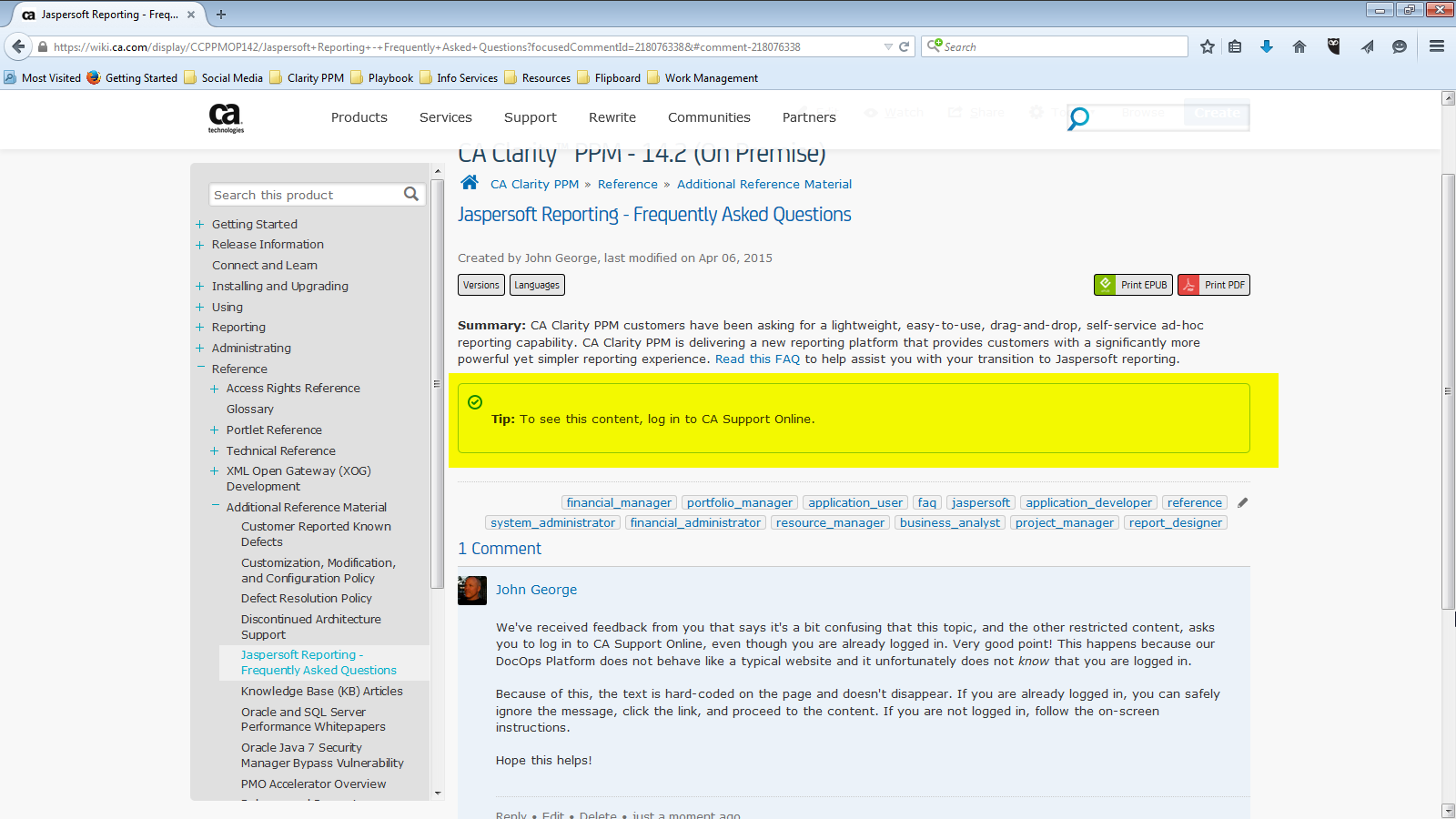Click the Print EPUB button
The image size is (1456, 819).
click(x=1133, y=285)
